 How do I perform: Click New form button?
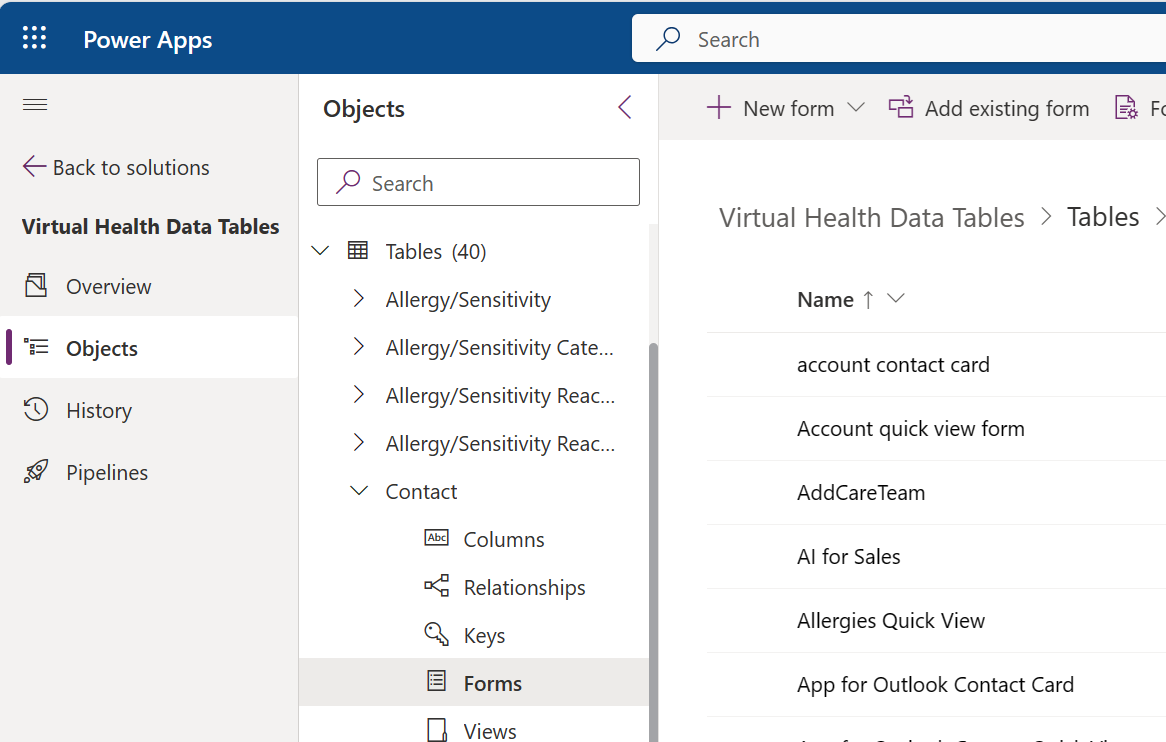(770, 109)
